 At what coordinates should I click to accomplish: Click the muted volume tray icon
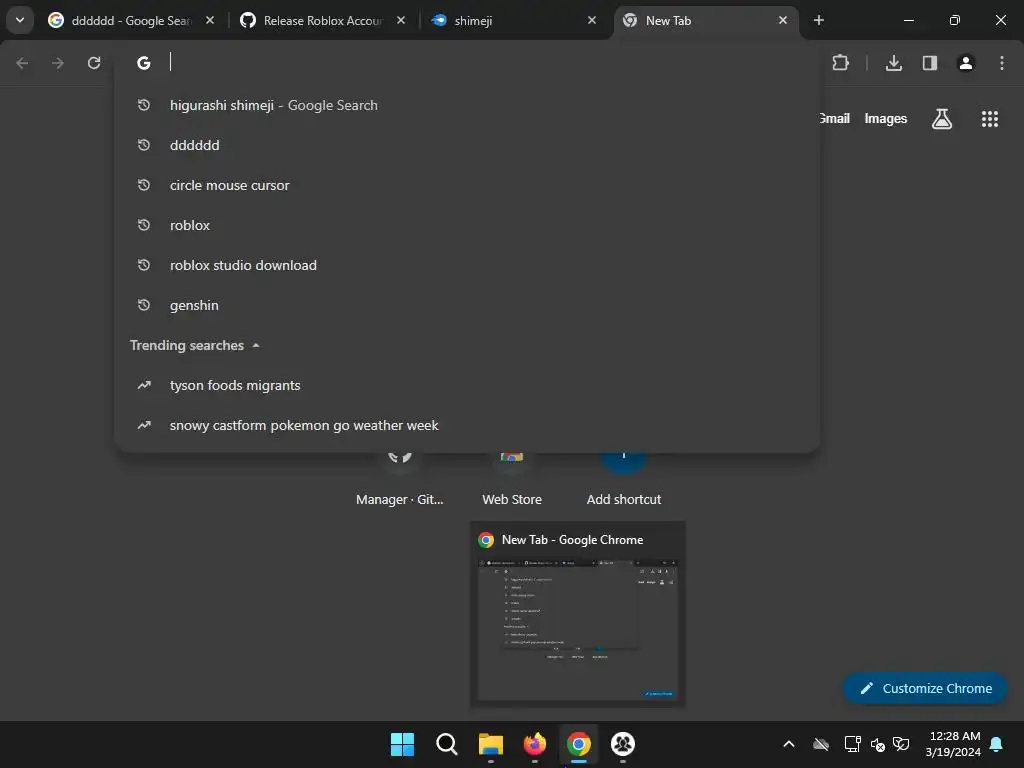[877, 744]
